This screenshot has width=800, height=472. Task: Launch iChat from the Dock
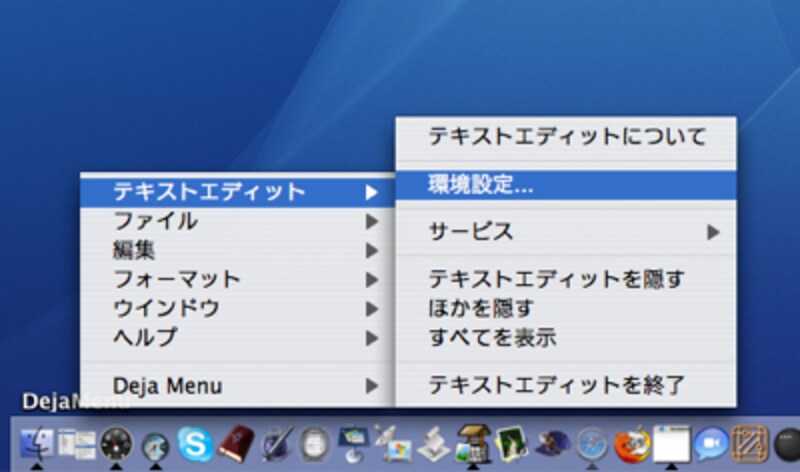click(711, 444)
